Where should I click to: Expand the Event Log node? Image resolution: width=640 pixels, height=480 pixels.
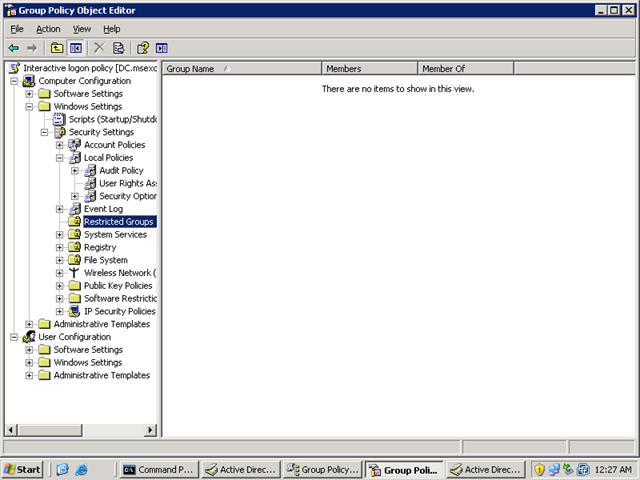tap(60, 209)
